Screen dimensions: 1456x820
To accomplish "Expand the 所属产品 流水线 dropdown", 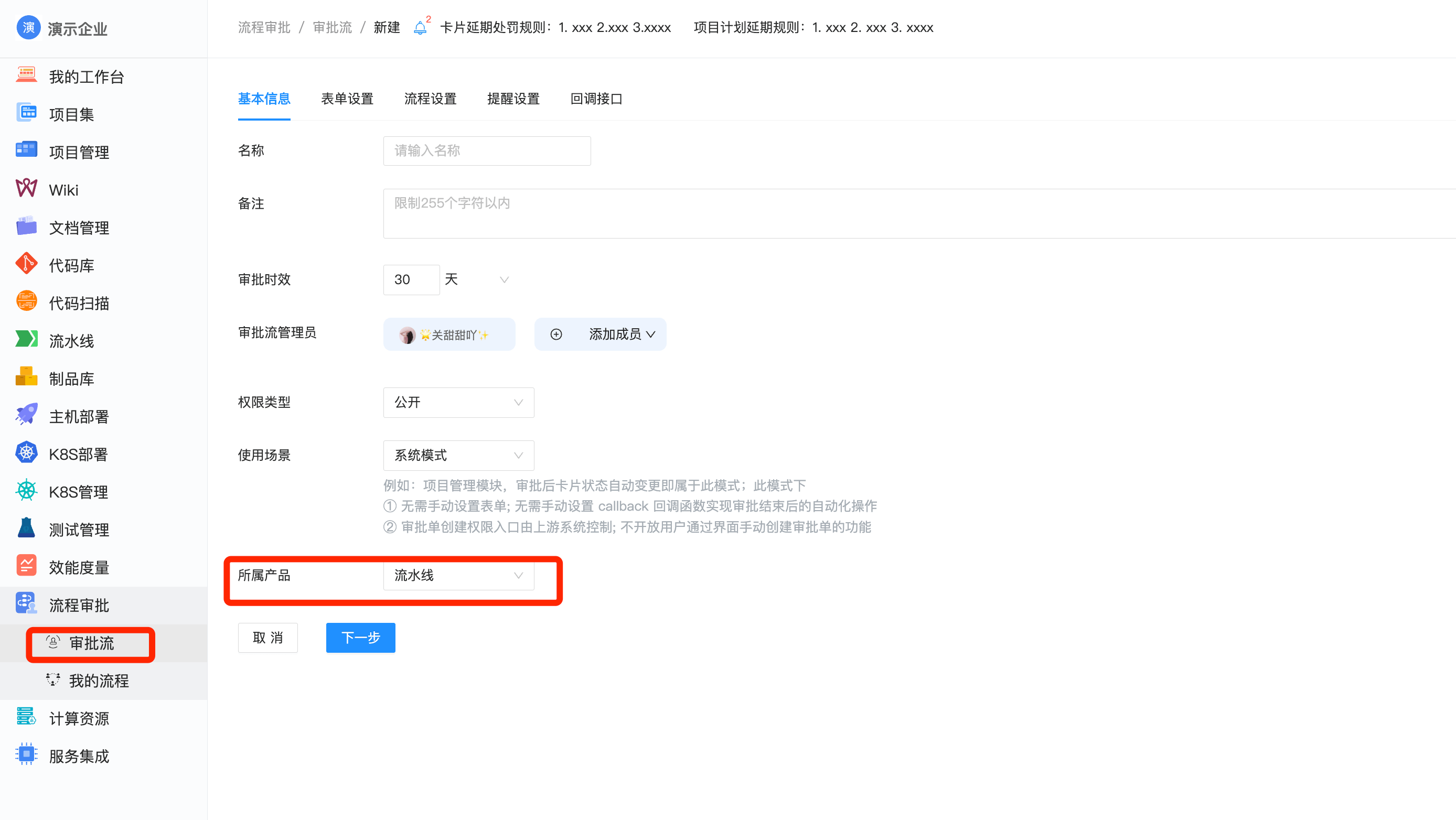I will (x=458, y=576).
